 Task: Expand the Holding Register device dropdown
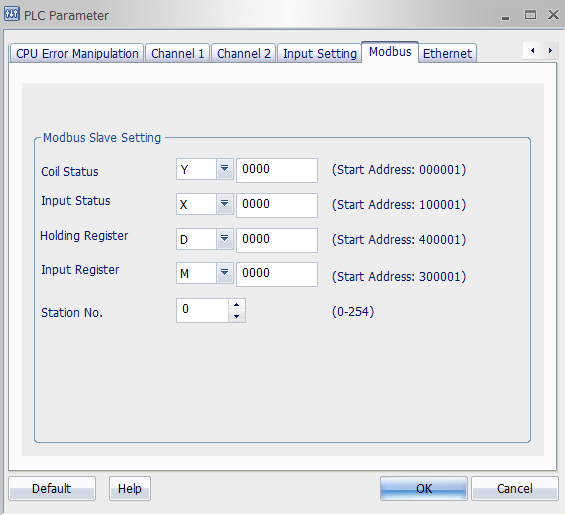click(x=224, y=239)
